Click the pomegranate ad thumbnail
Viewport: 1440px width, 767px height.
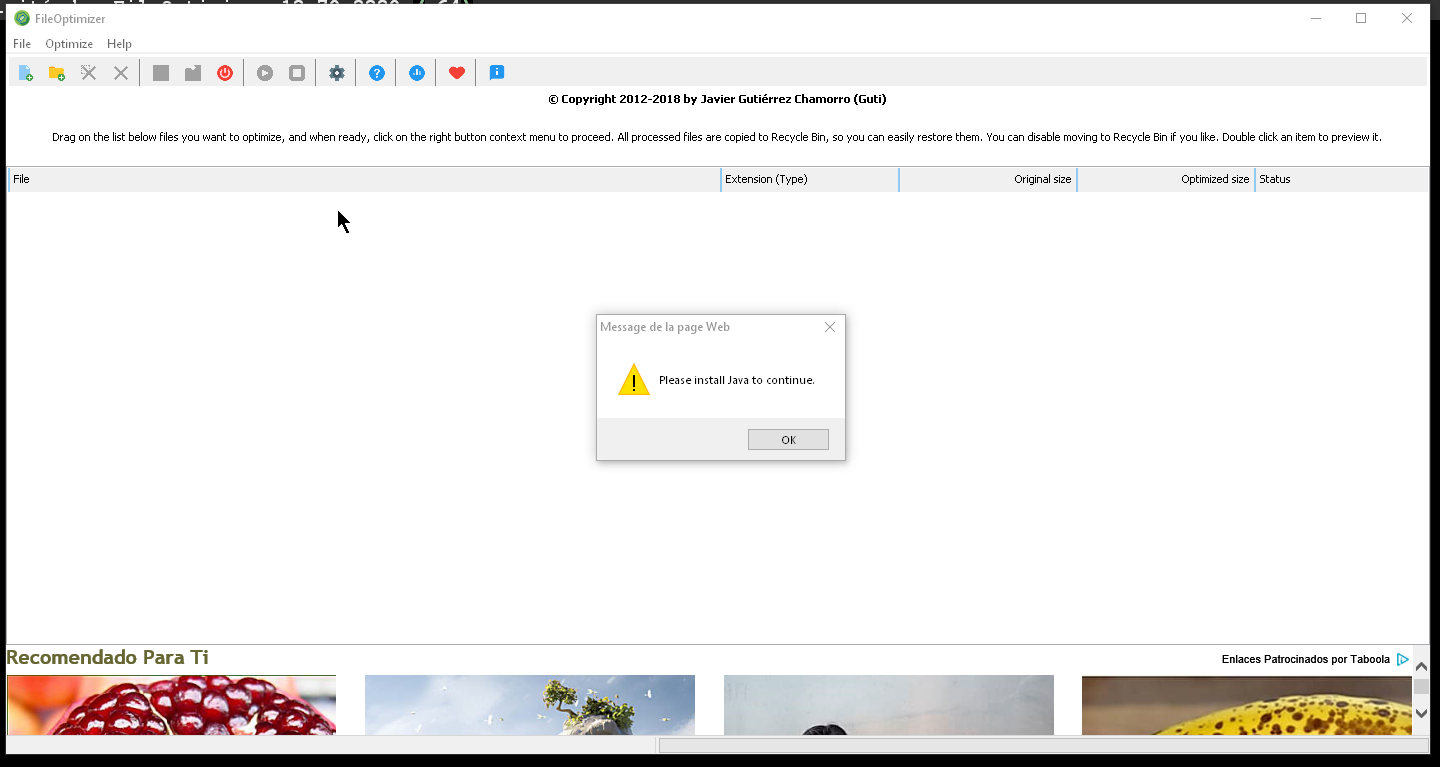pyautogui.click(x=171, y=705)
